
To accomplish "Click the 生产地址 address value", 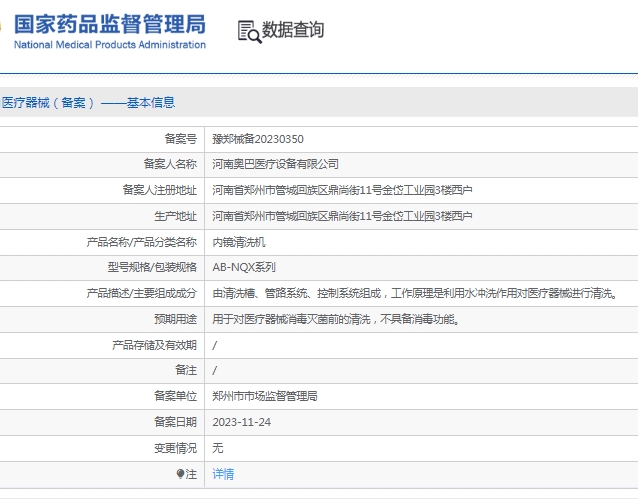I will click(x=342, y=216).
